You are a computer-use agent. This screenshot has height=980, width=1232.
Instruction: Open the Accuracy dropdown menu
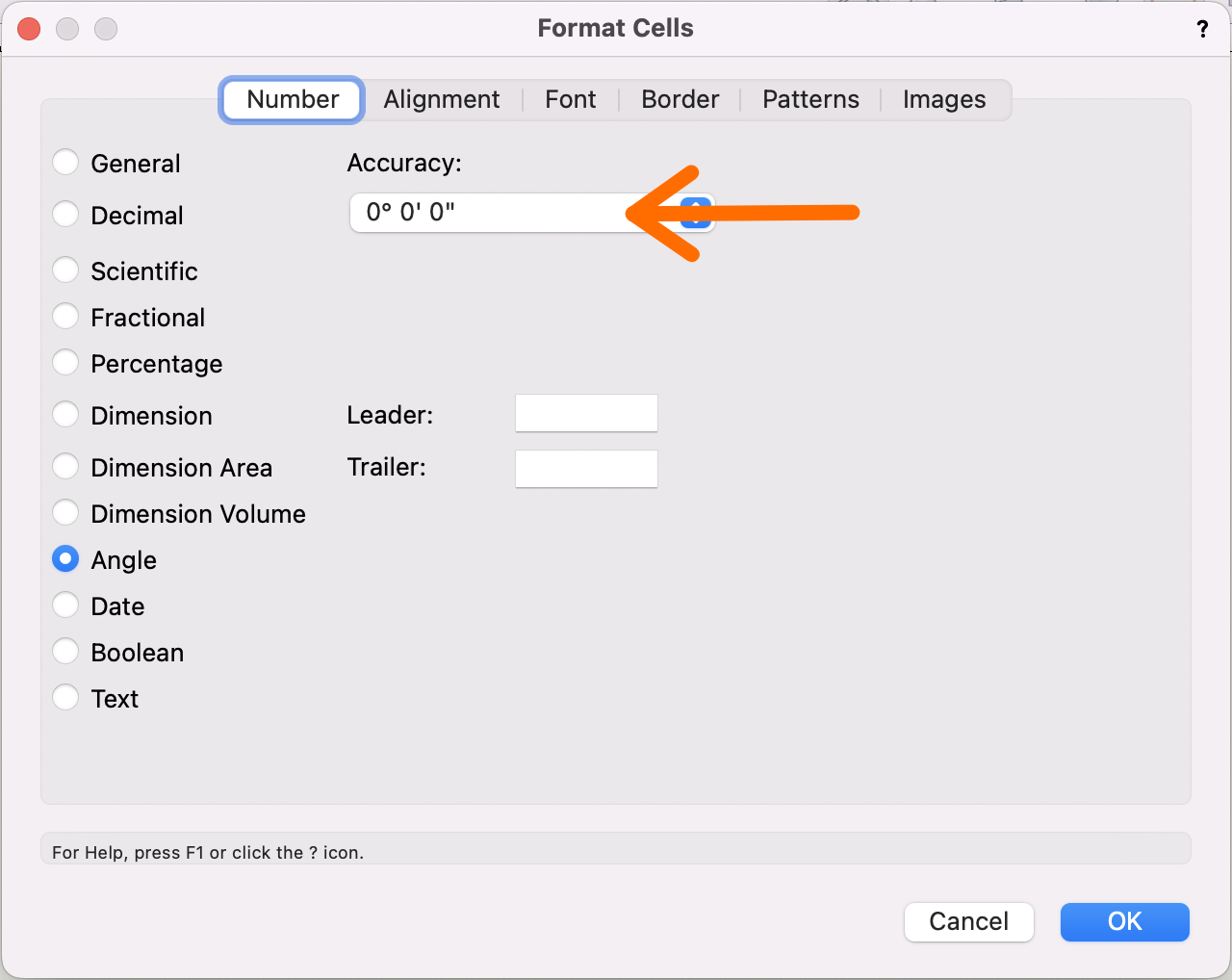coord(531,213)
